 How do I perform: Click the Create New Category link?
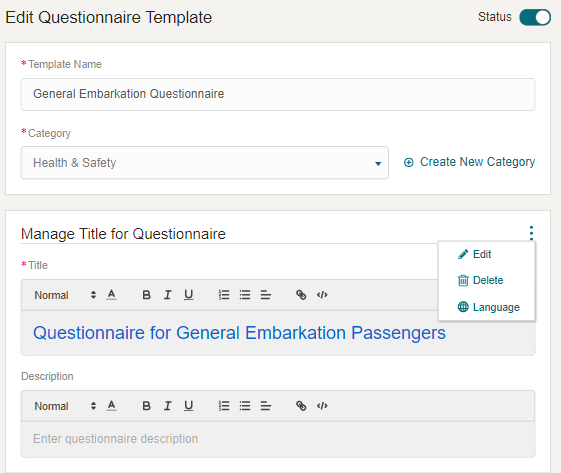[x=477, y=162]
